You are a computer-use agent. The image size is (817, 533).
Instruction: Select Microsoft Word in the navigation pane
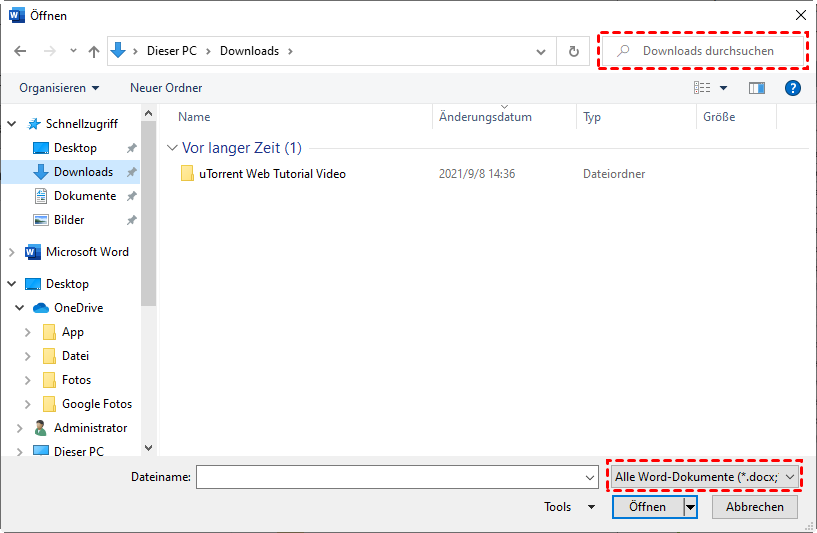pos(87,252)
